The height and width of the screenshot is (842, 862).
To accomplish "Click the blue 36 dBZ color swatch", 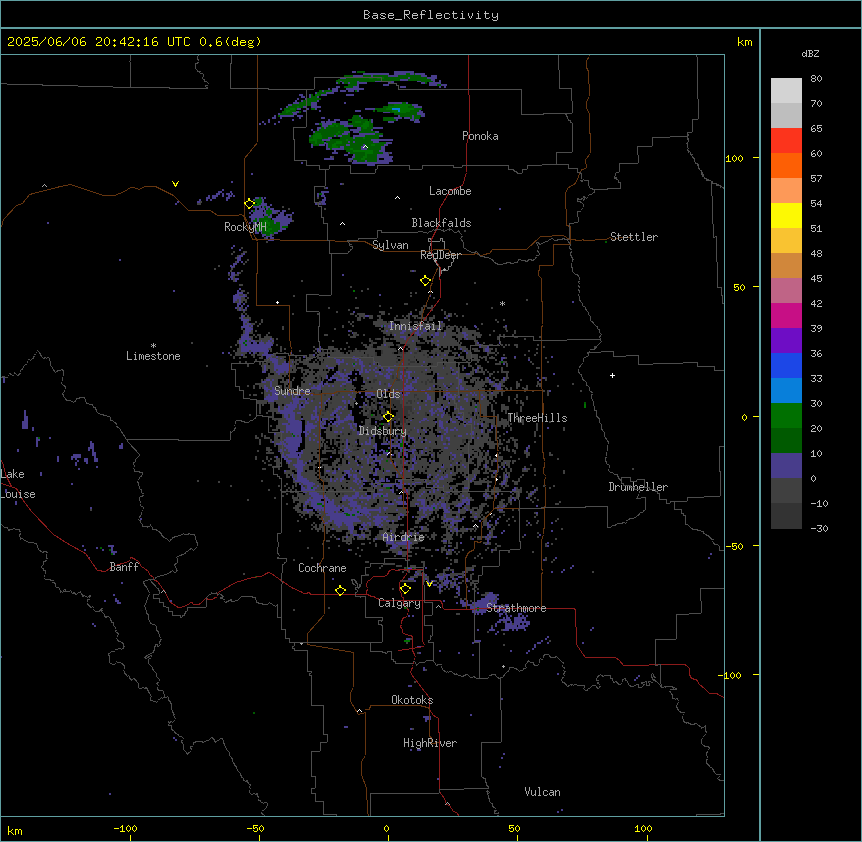I will click(786, 365).
